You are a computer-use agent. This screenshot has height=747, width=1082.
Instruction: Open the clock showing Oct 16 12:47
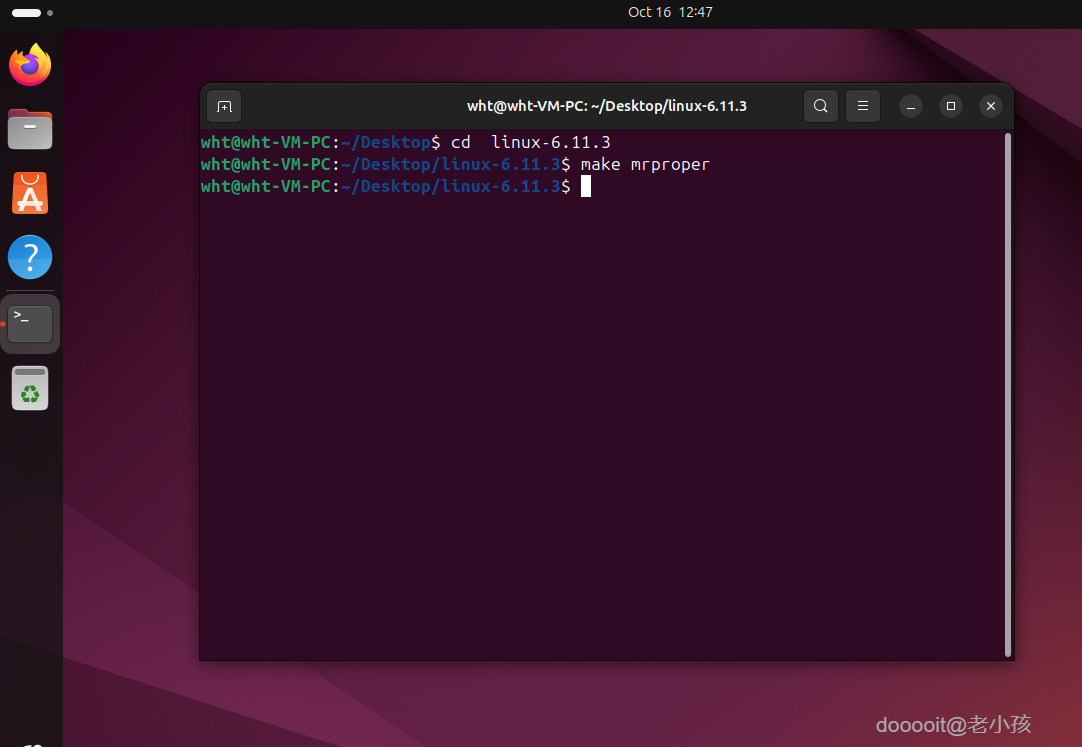(670, 12)
